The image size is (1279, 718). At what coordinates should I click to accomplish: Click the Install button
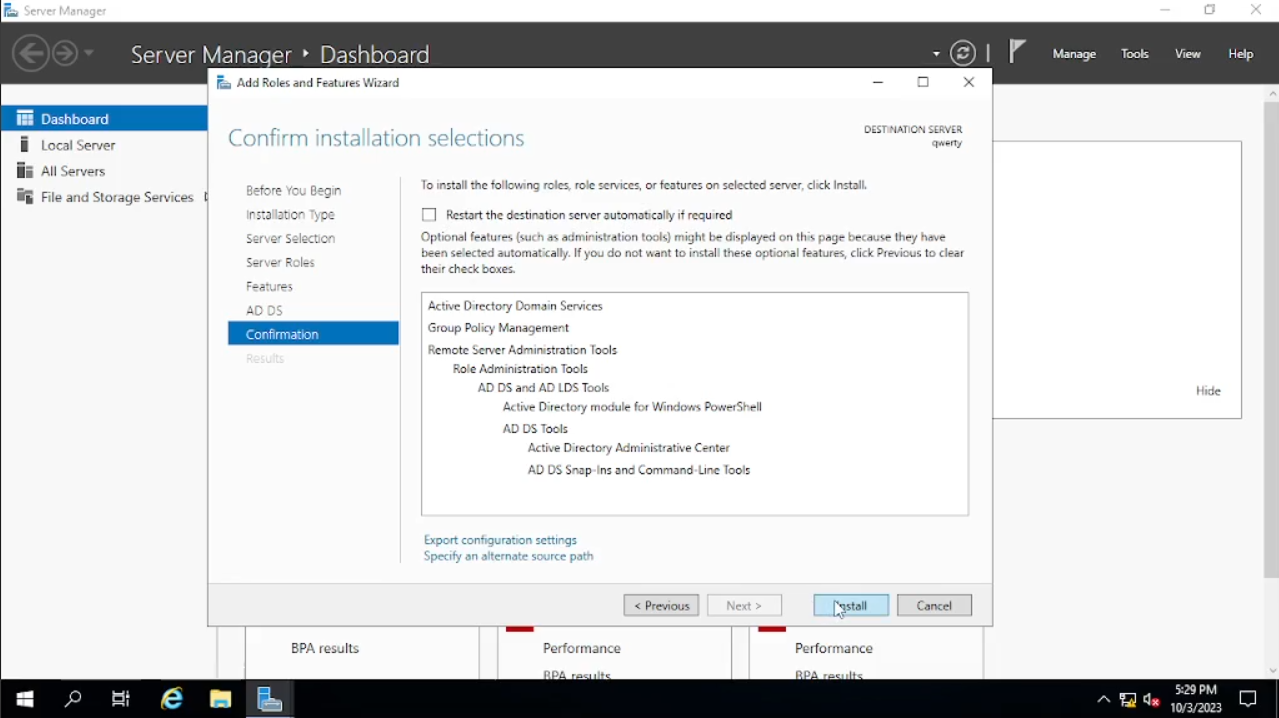click(851, 606)
